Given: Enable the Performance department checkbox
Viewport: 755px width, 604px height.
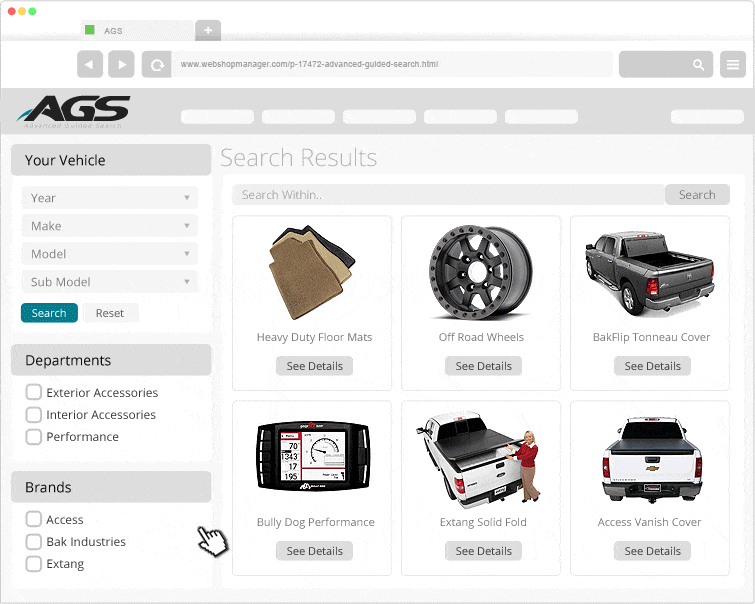Looking at the screenshot, I should (34, 437).
